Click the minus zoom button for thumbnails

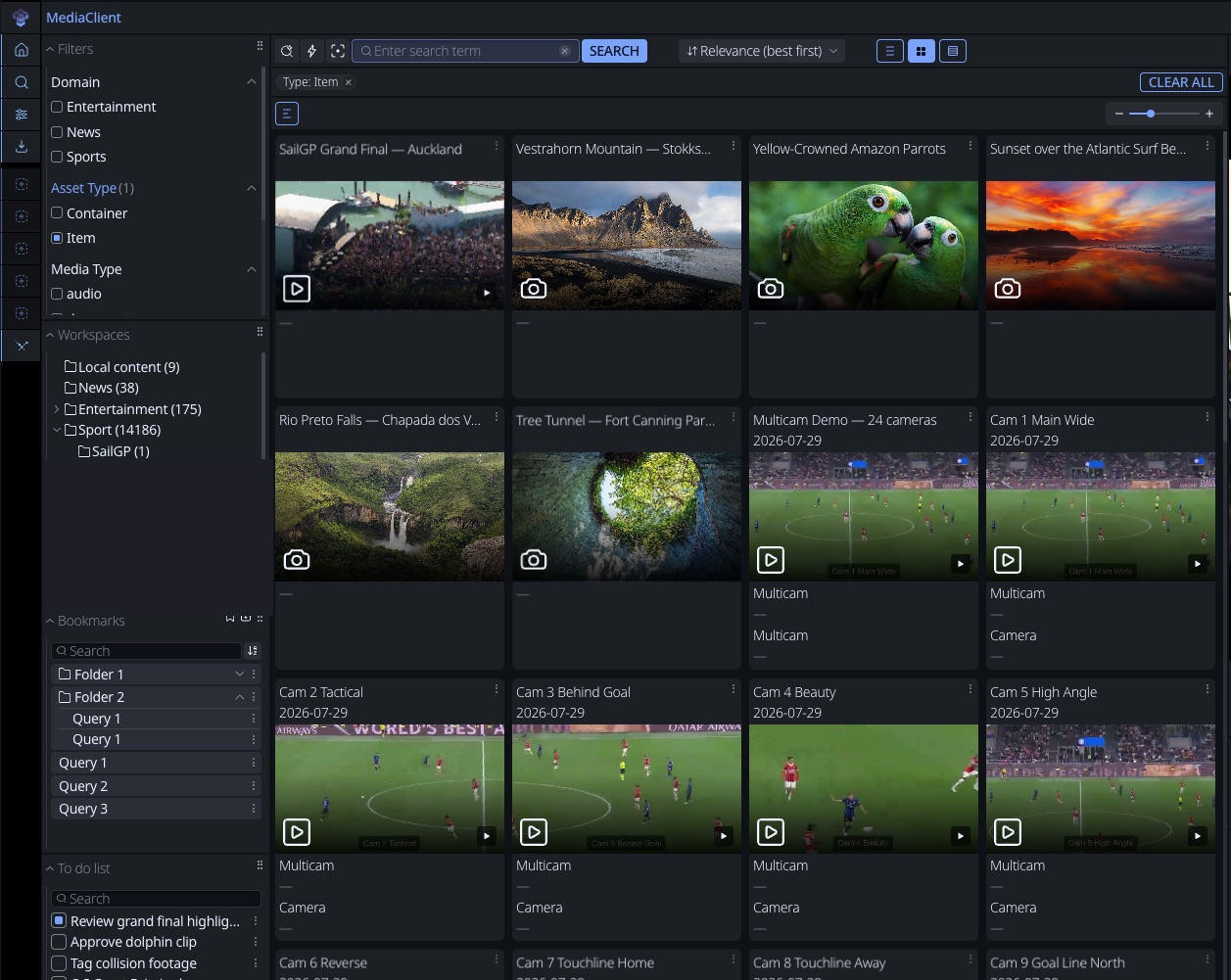coord(1119,114)
